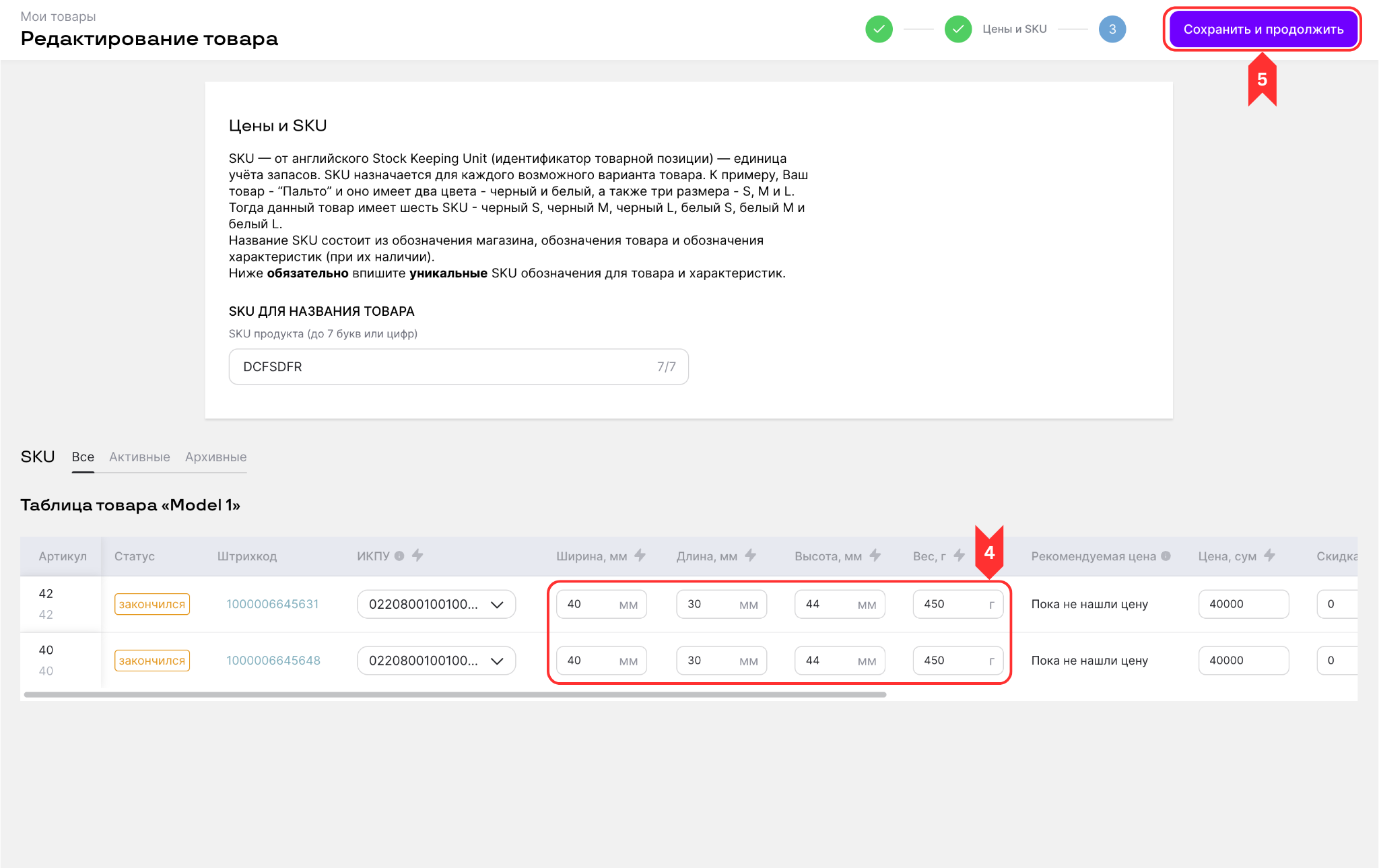Open the Мои товары breadcrumb link
The image size is (1379, 868).
point(58,16)
